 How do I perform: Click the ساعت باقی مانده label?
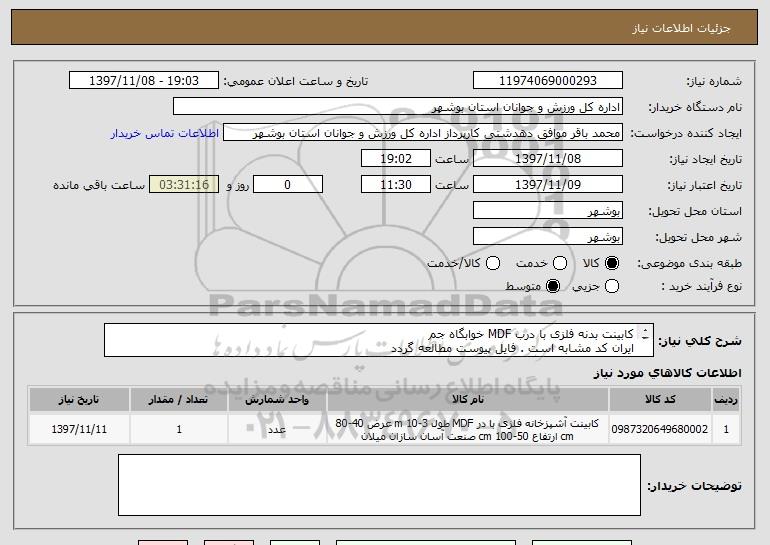tap(99, 185)
